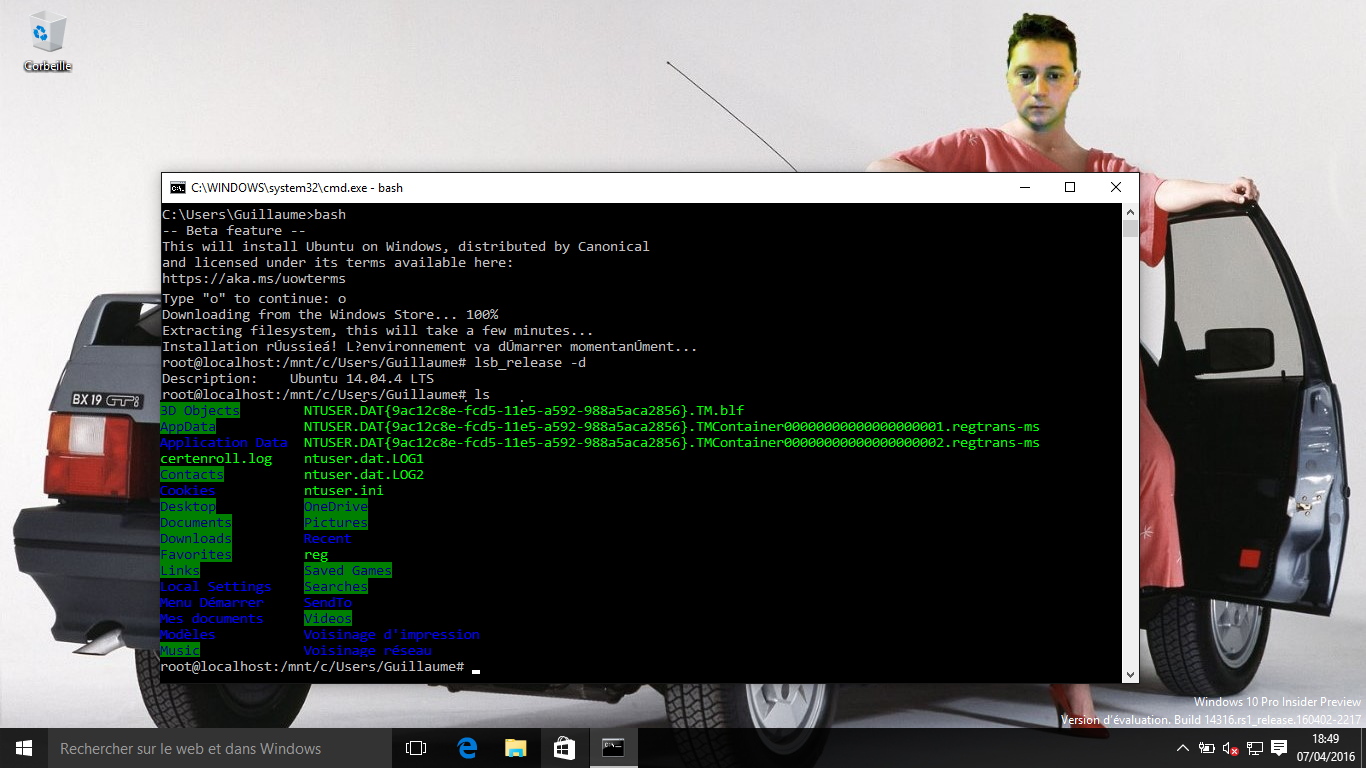This screenshot has height=768, width=1366.
Task: Maximize the cmd.exe bash window
Action: pos(1070,187)
